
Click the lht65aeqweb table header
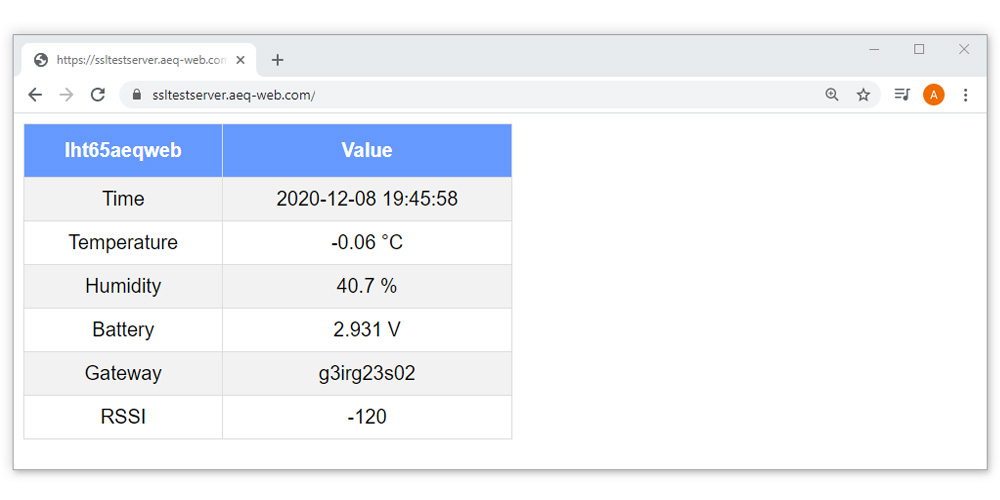[123, 151]
